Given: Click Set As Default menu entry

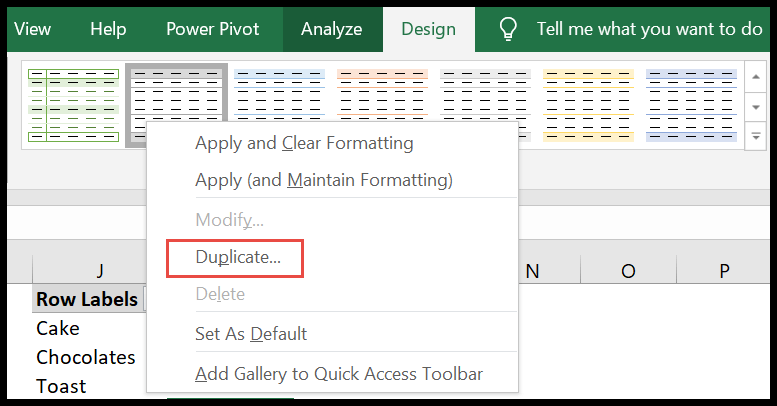Looking at the screenshot, I should tap(251, 334).
